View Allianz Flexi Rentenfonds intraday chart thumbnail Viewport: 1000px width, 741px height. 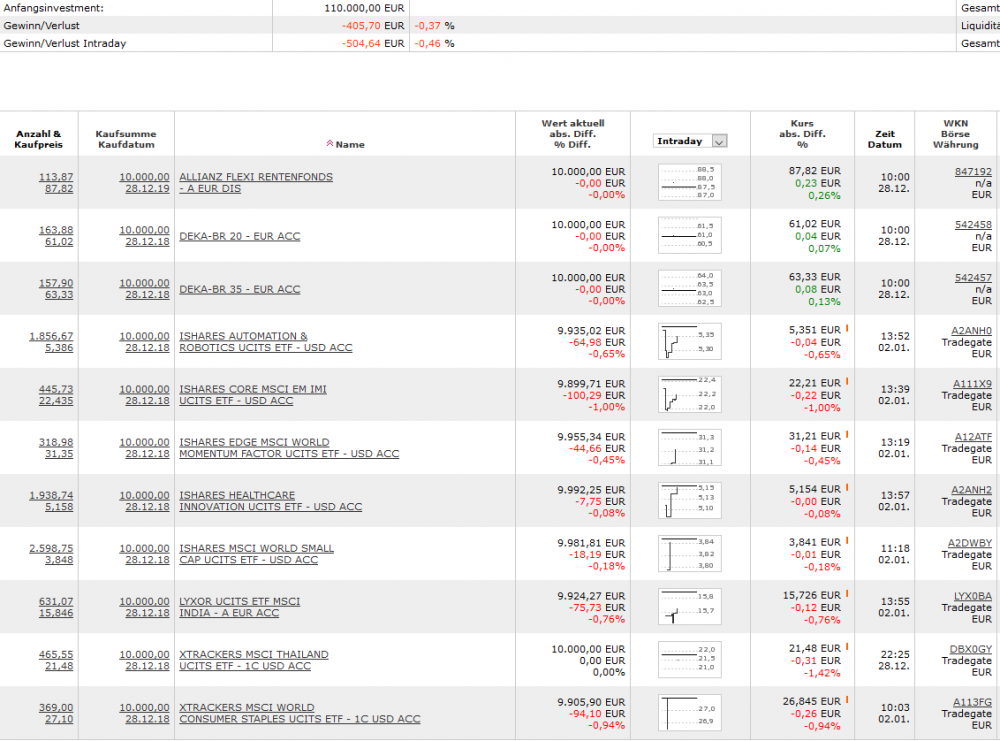tap(689, 182)
